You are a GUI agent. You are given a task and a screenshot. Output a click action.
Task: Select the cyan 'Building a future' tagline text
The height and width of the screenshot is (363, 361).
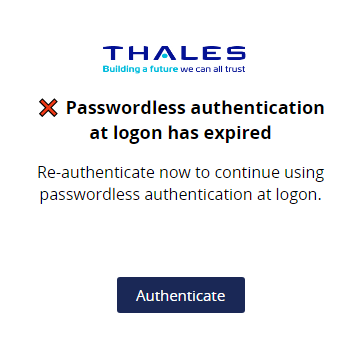click(x=141, y=69)
